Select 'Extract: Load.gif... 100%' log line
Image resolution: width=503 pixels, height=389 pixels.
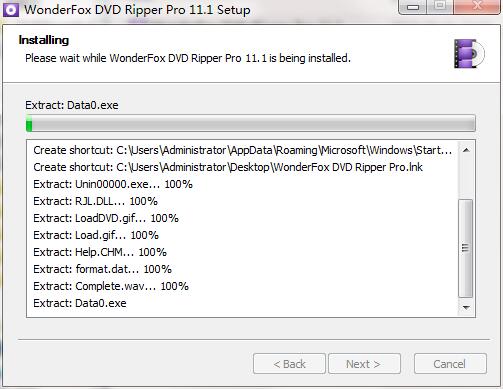[96, 235]
